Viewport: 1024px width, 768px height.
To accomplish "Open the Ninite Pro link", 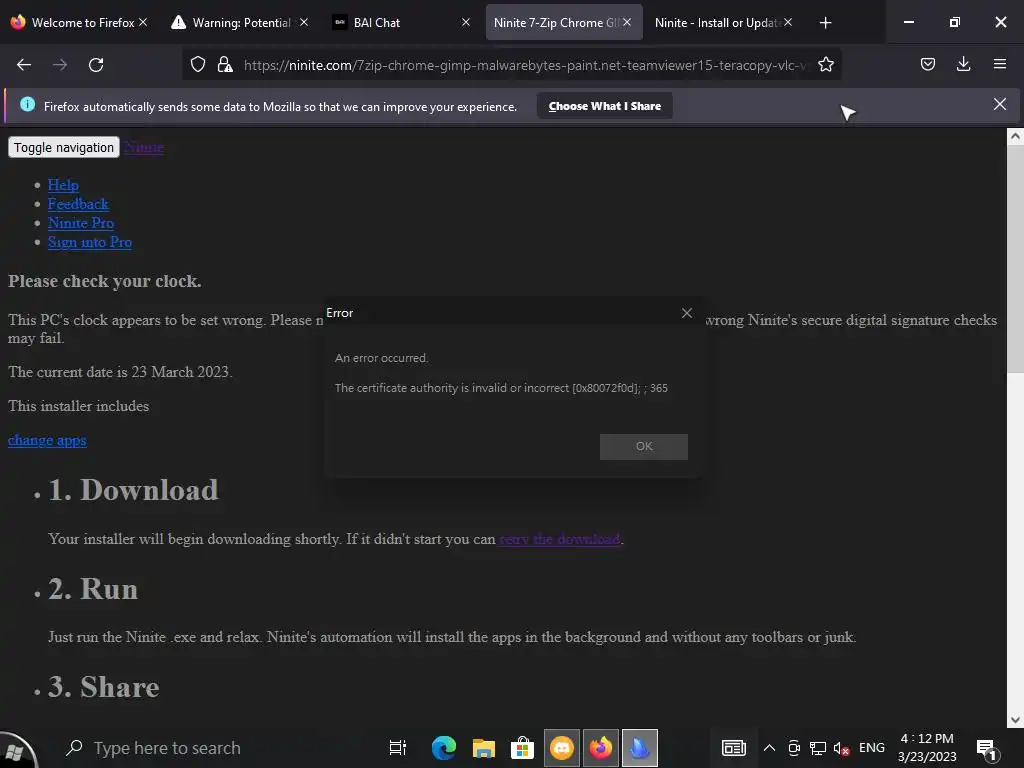I will tap(81, 223).
